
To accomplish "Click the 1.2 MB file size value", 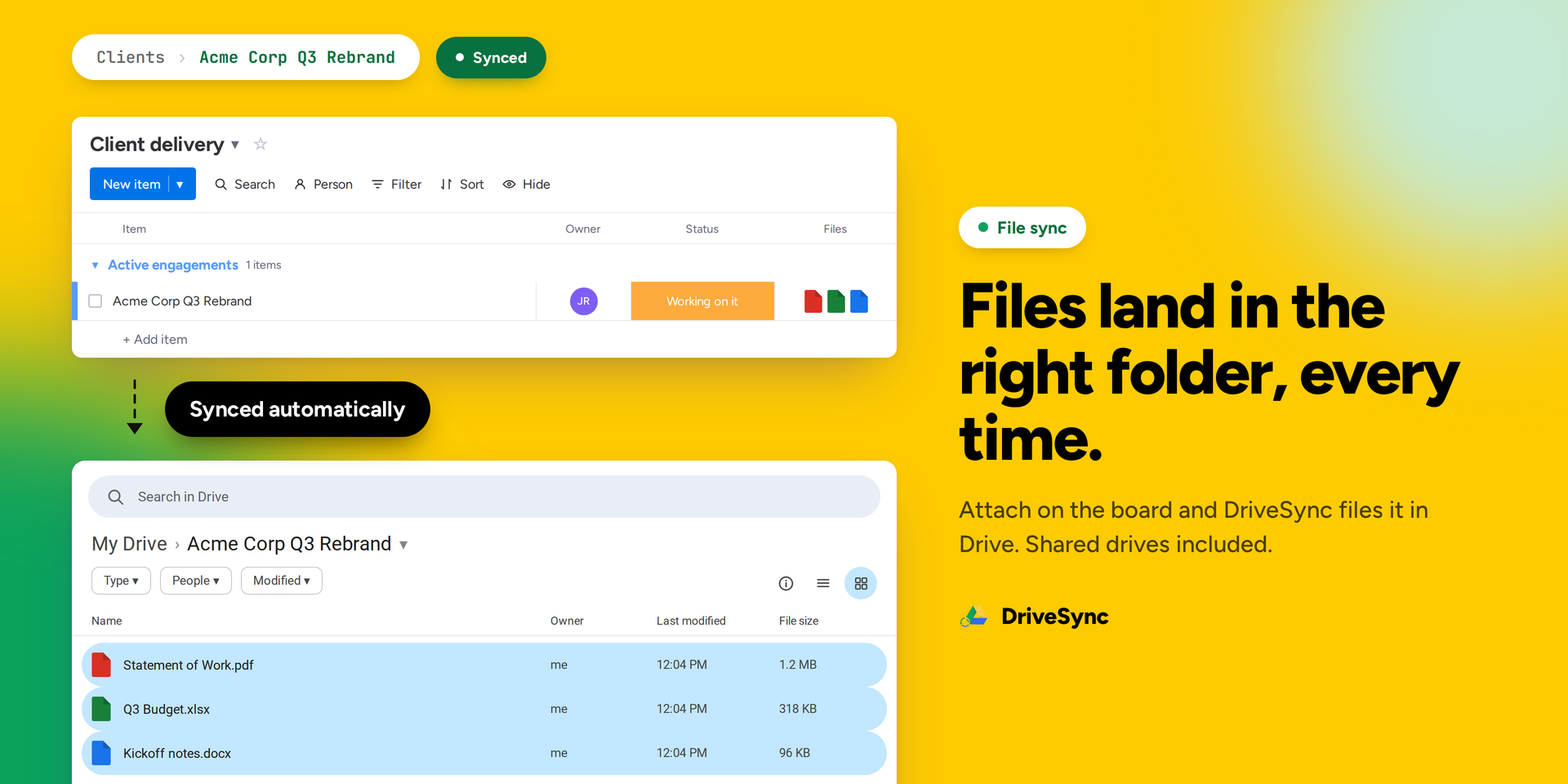I will coord(798,665).
